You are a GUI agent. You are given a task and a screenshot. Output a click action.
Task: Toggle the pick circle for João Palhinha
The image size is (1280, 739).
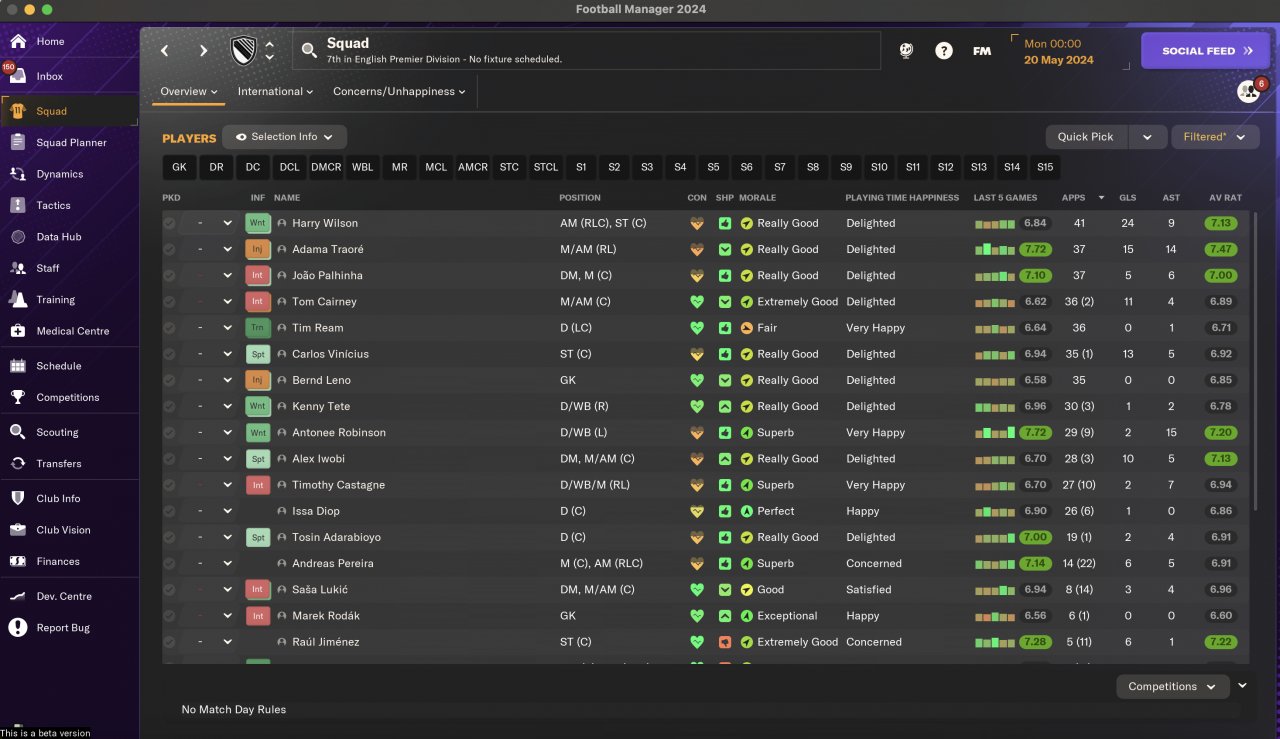pyautogui.click(x=169, y=275)
